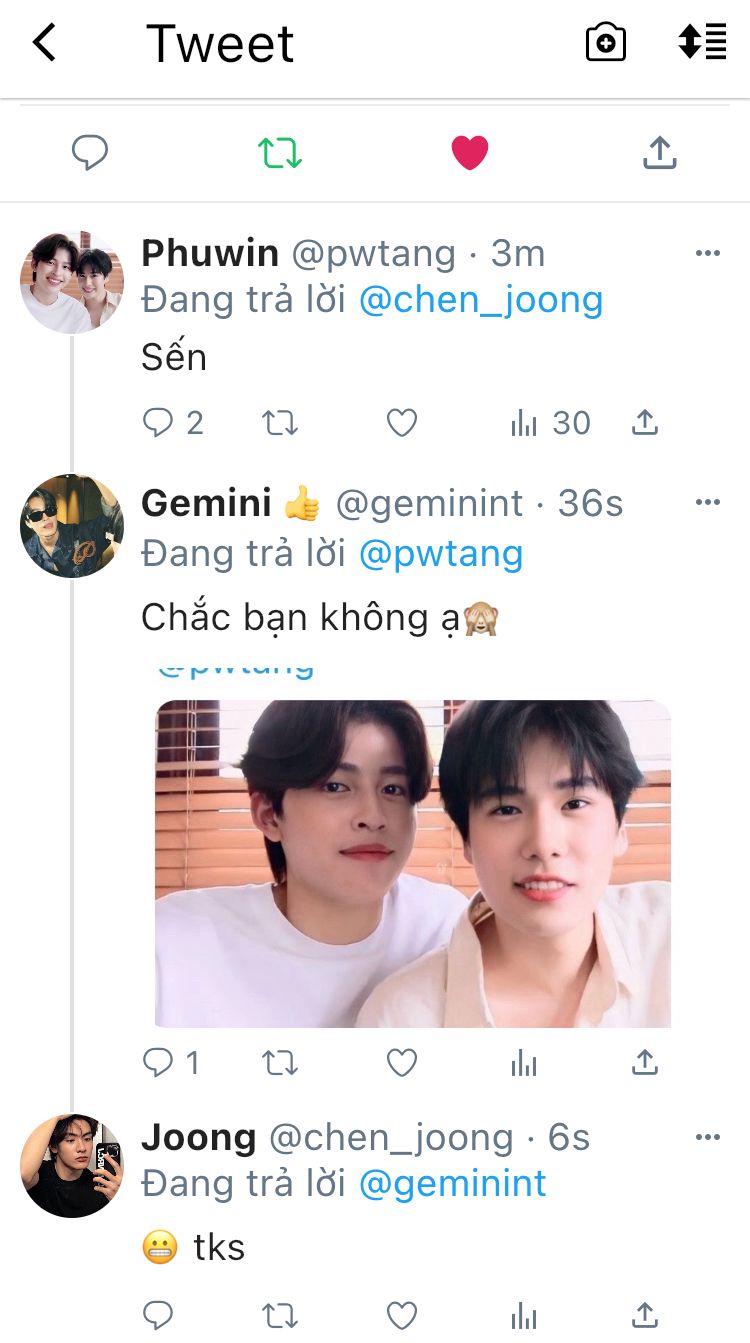Open more options on Gemini's reply
The image size is (750, 1343).
[x=707, y=503]
